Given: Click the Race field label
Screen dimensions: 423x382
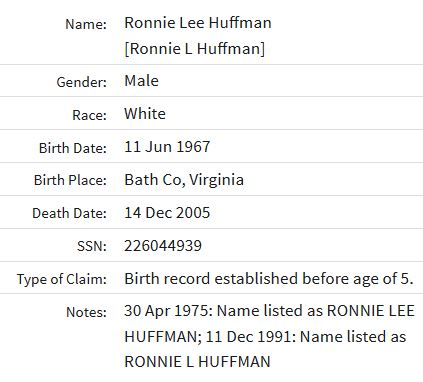Looking at the screenshot, I should [x=89, y=115].
